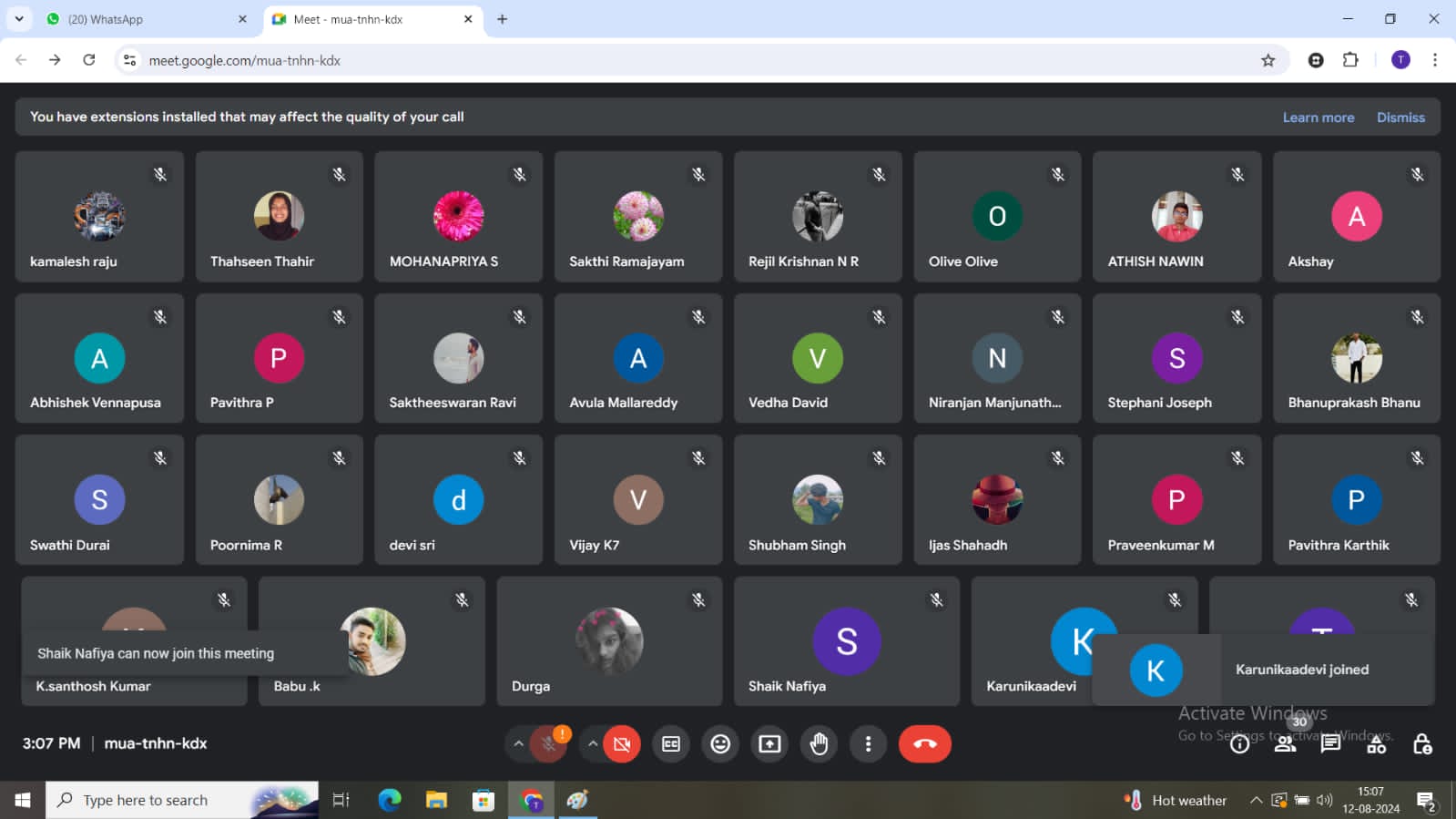The height and width of the screenshot is (819, 1456).
Task: Toggle the microphone mute button
Action: pos(548,744)
